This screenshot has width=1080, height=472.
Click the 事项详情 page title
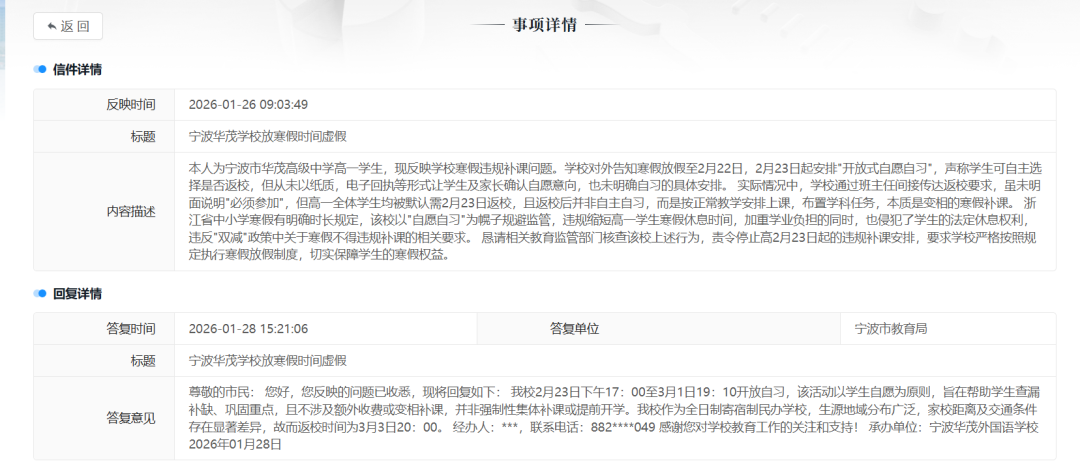pyautogui.click(x=544, y=25)
